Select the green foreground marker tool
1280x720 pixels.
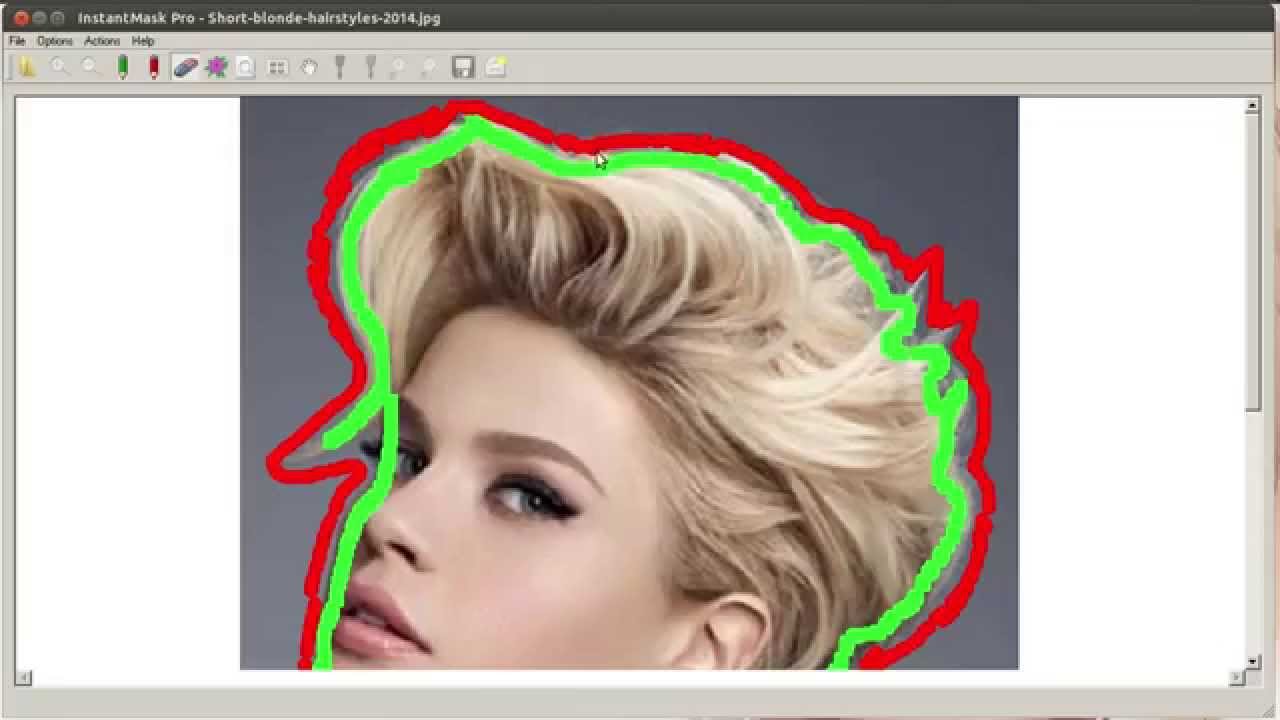tap(123, 67)
